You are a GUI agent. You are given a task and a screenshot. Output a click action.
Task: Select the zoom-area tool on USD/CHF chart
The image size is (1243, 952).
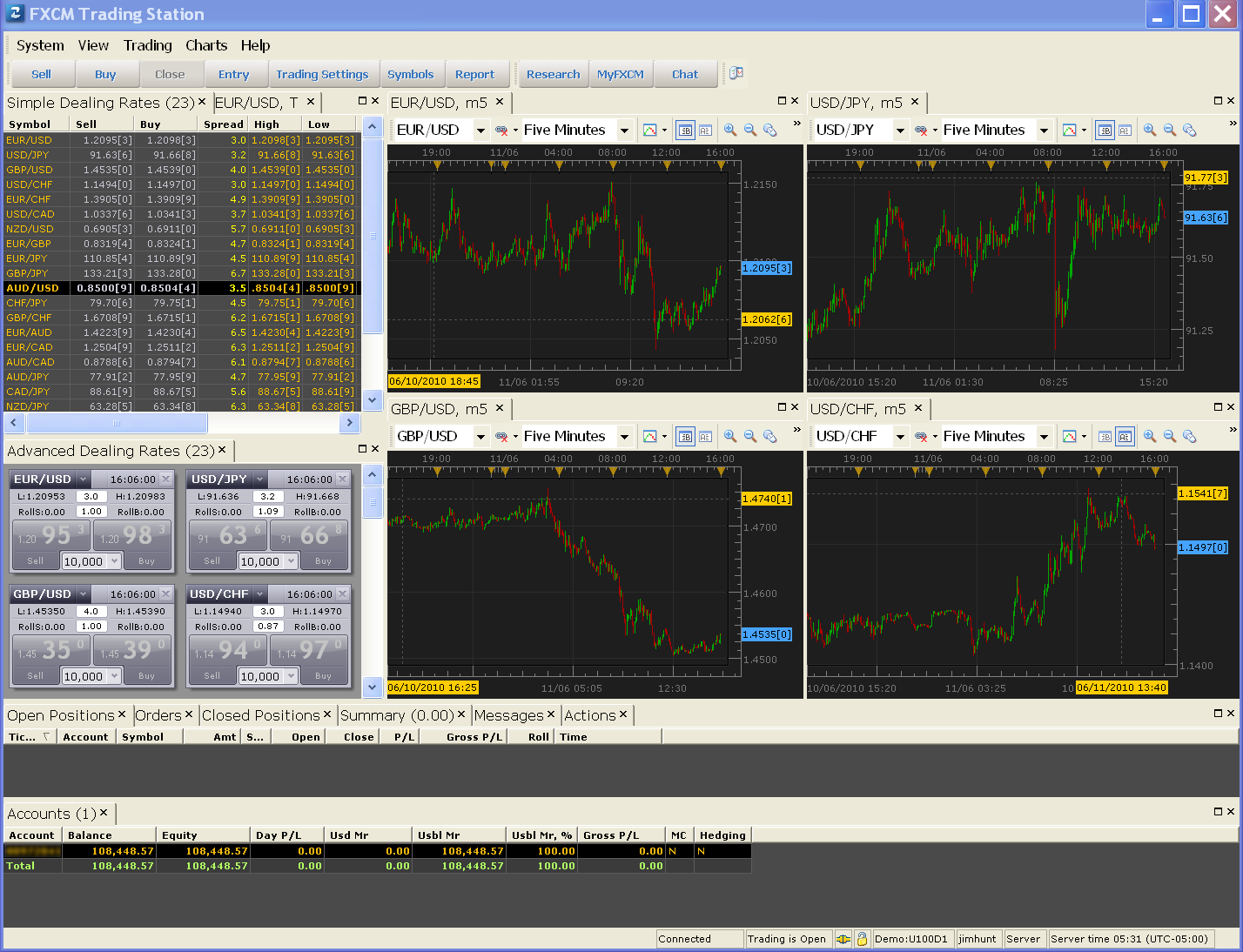coord(1190,436)
